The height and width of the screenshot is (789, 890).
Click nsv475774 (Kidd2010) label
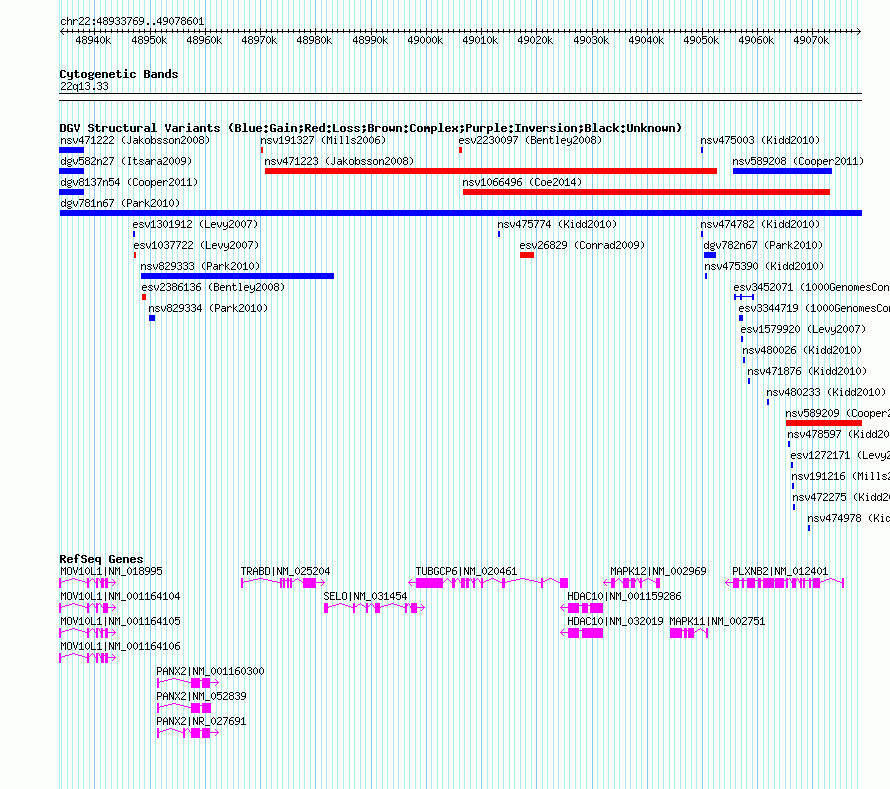click(557, 224)
